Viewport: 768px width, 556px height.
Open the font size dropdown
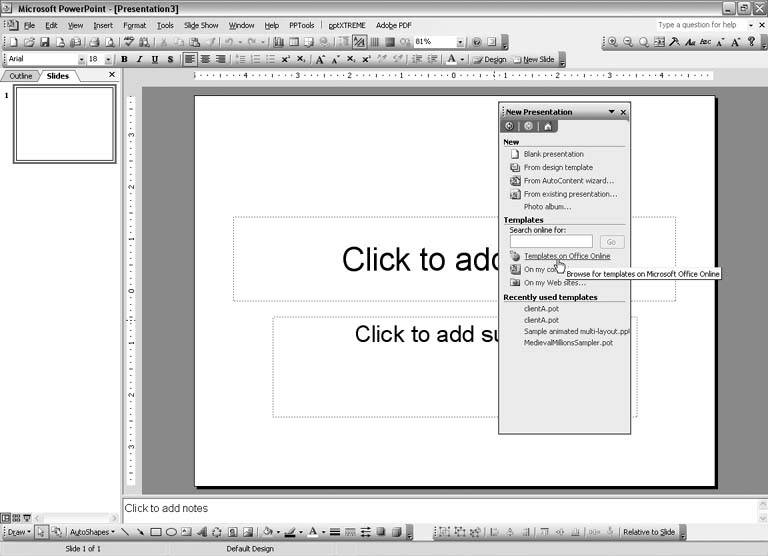click(x=108, y=59)
